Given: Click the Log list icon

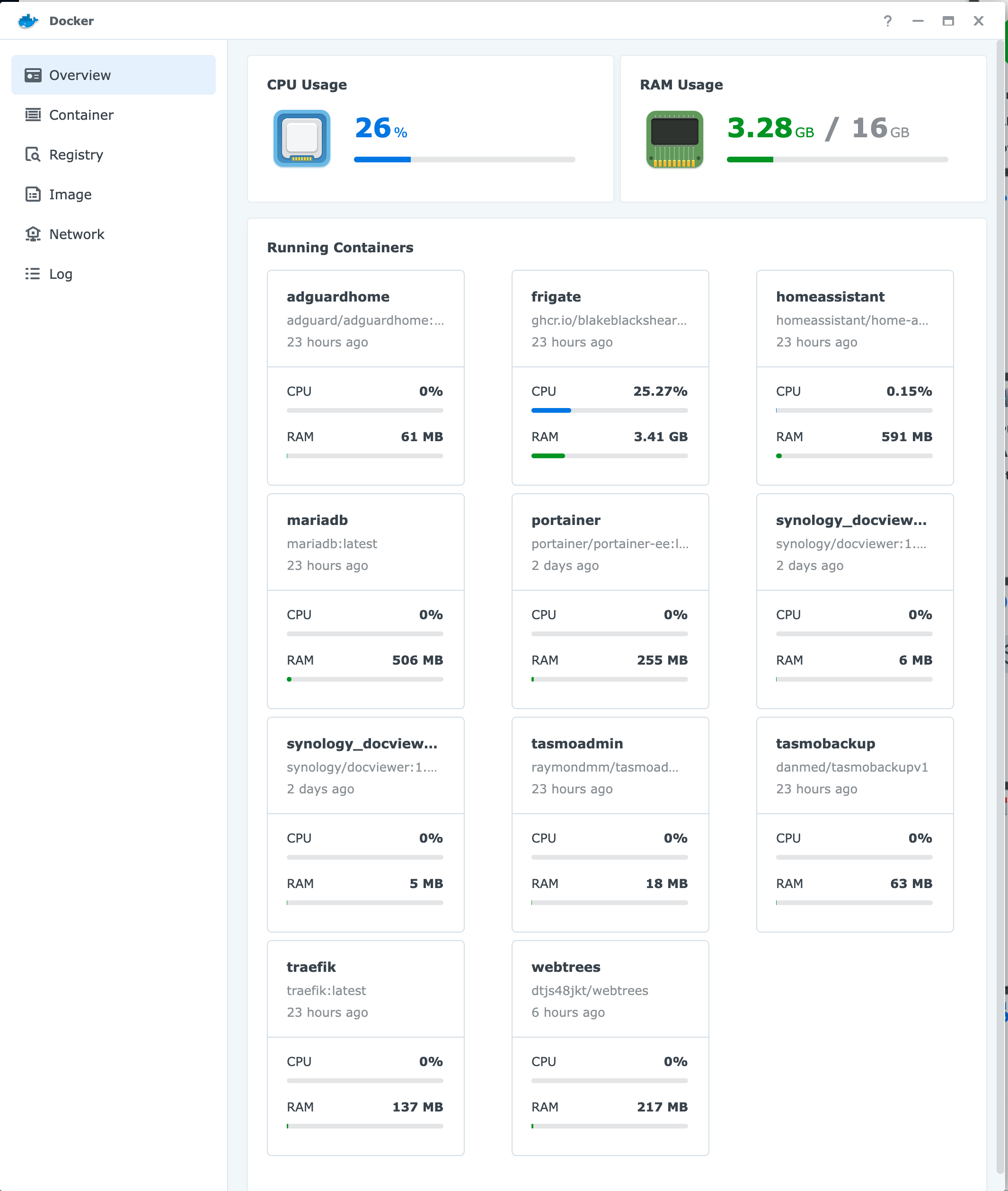Looking at the screenshot, I should (33, 274).
